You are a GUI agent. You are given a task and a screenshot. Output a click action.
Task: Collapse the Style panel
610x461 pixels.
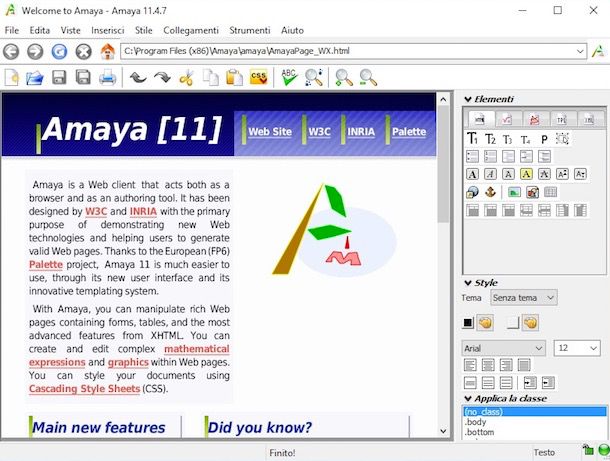coord(468,283)
